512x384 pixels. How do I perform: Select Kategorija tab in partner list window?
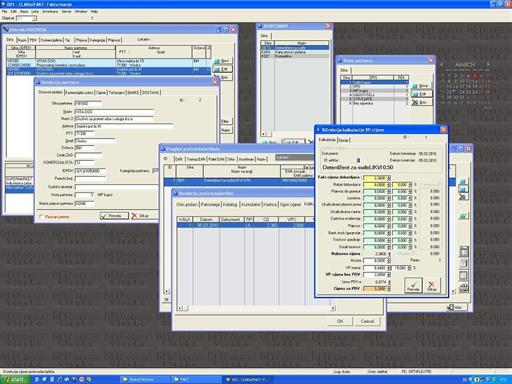[x=98, y=40]
